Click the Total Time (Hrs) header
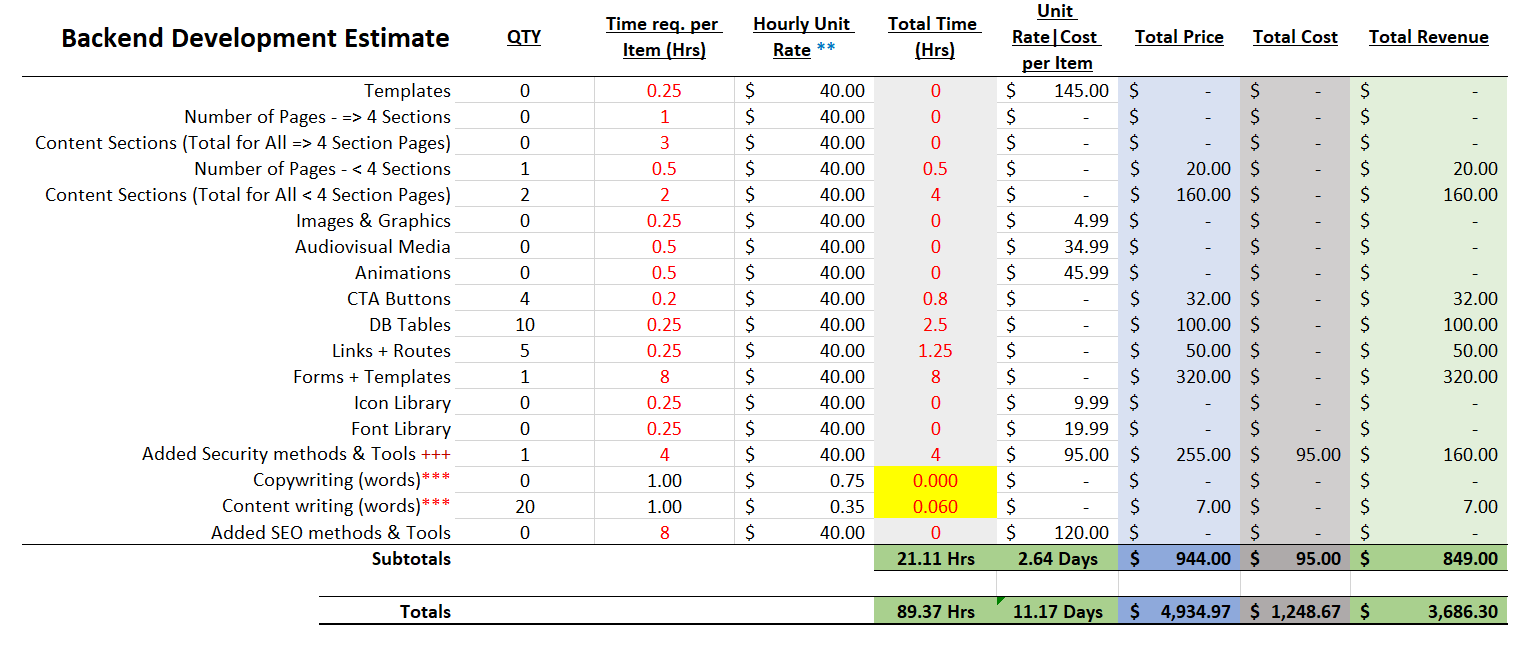The image size is (1539, 651). click(x=933, y=35)
